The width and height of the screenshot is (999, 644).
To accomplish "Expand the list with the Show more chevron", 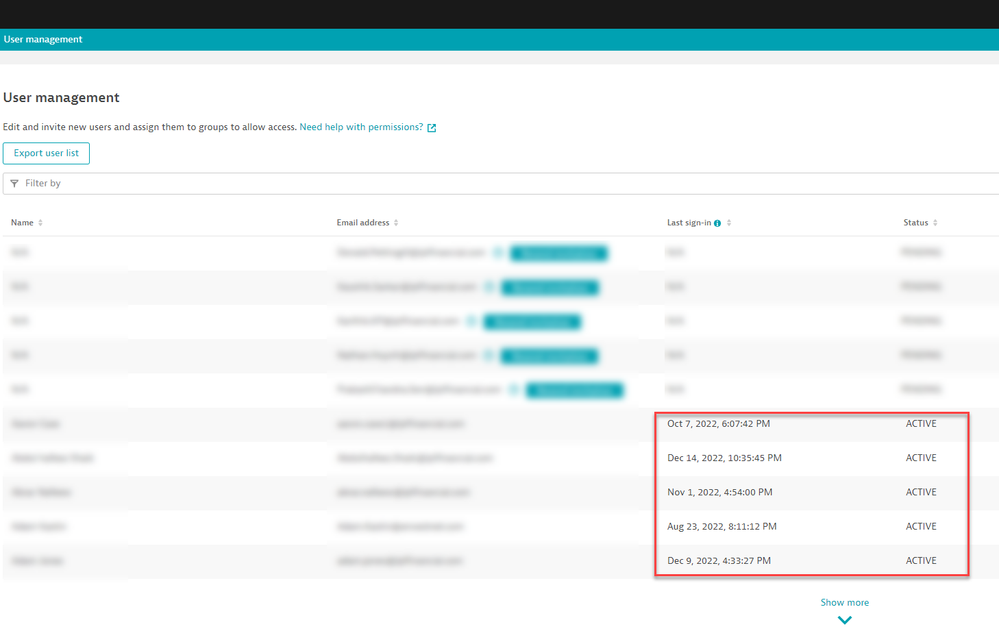I will tap(844, 620).
